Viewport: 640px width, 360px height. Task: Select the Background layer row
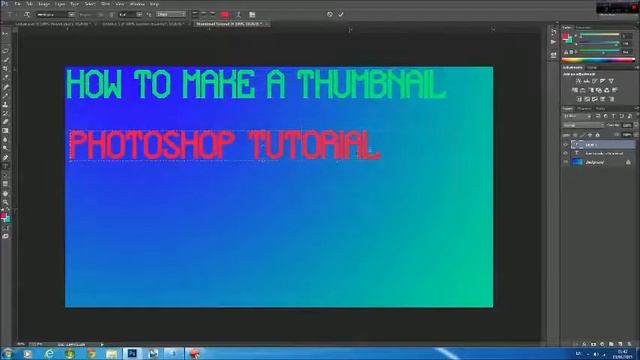(x=599, y=162)
